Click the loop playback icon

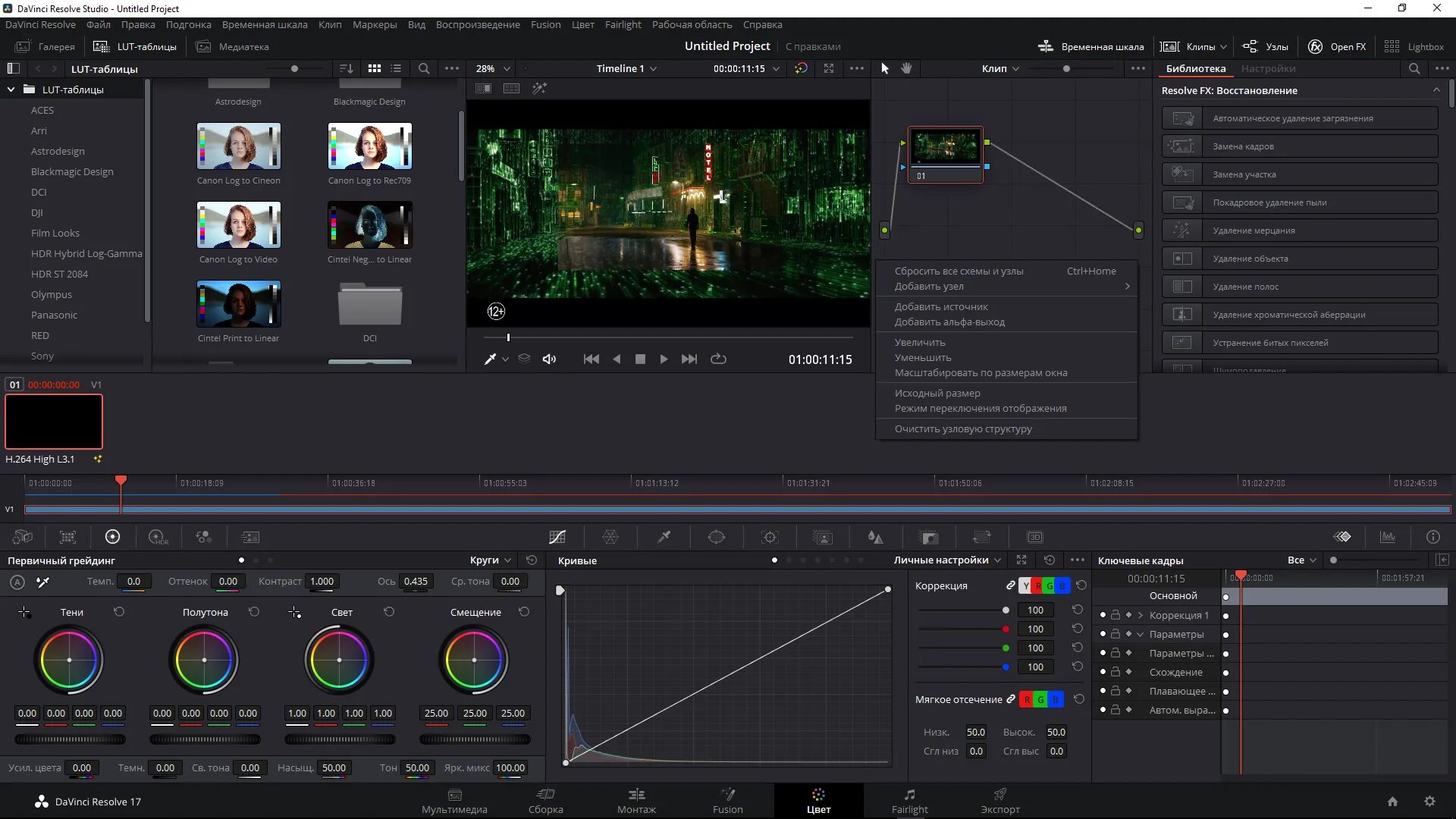click(718, 359)
